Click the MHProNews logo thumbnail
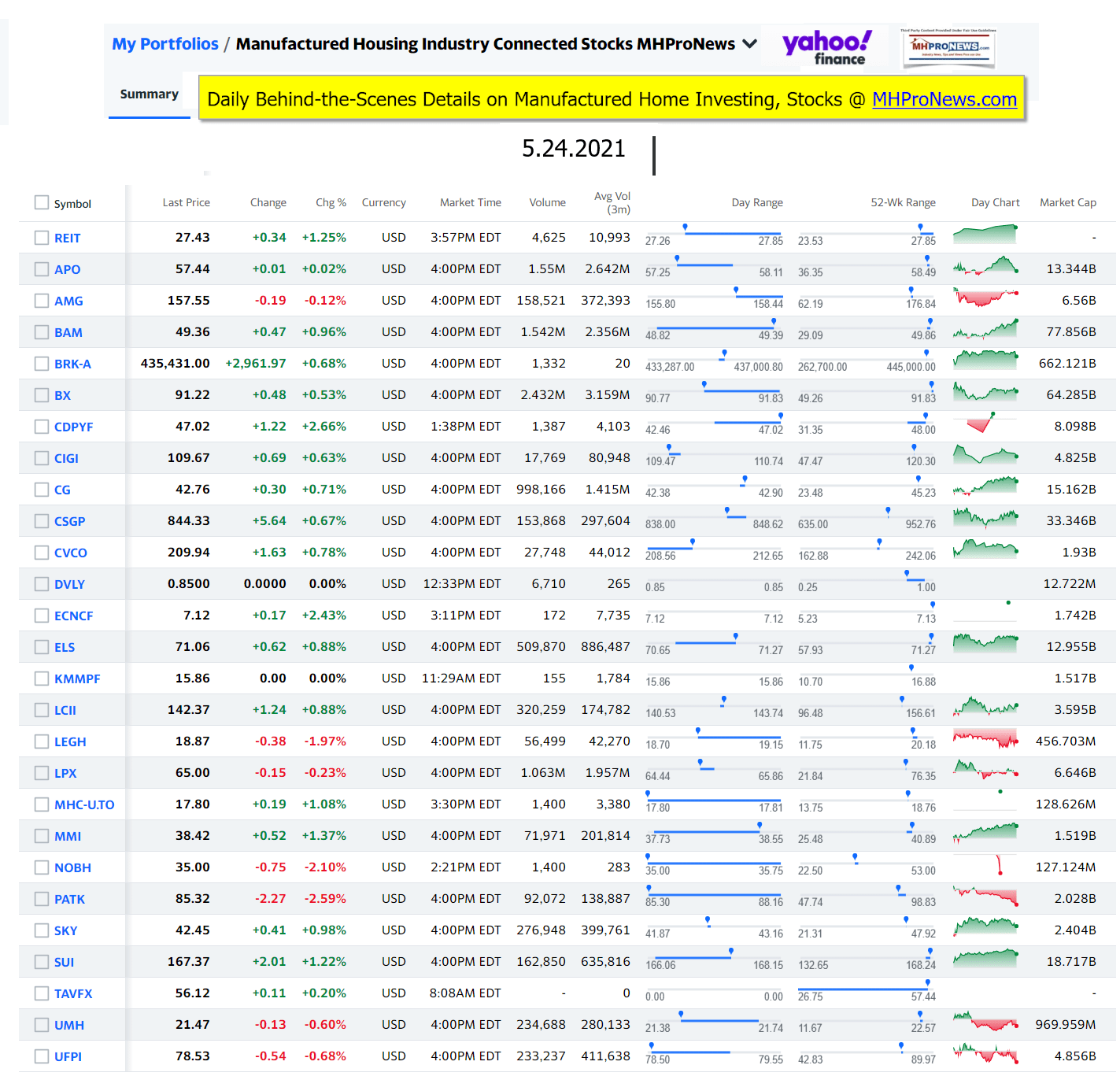The height and width of the screenshot is (1091, 1120). click(948, 48)
